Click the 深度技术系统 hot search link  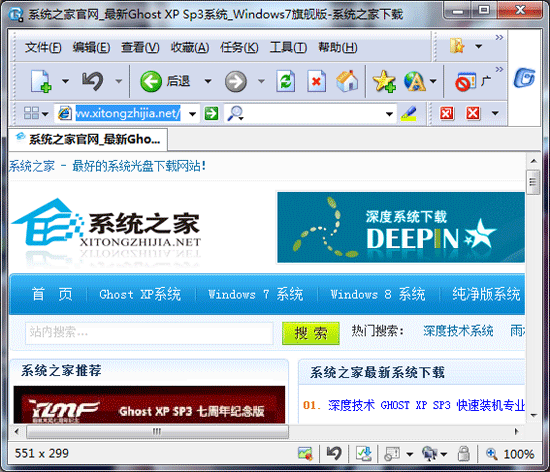coord(458,330)
